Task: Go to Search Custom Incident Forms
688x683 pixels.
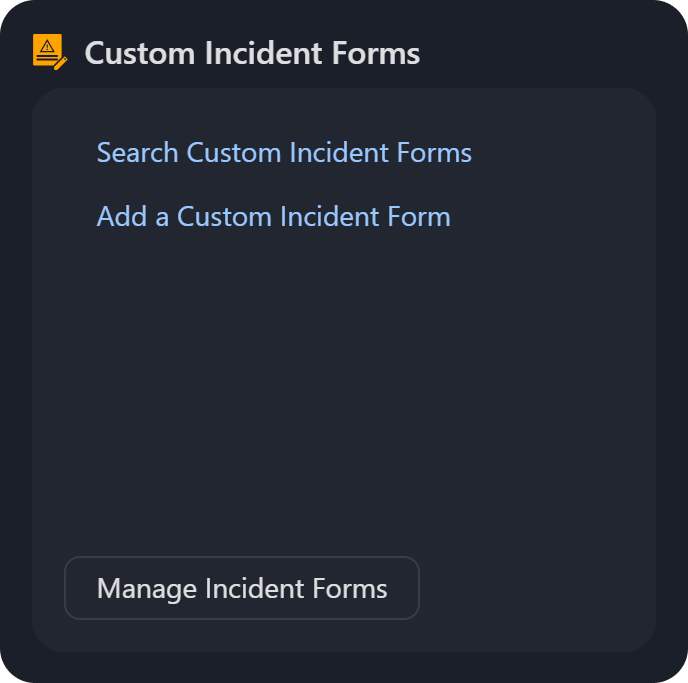Action: [284, 153]
